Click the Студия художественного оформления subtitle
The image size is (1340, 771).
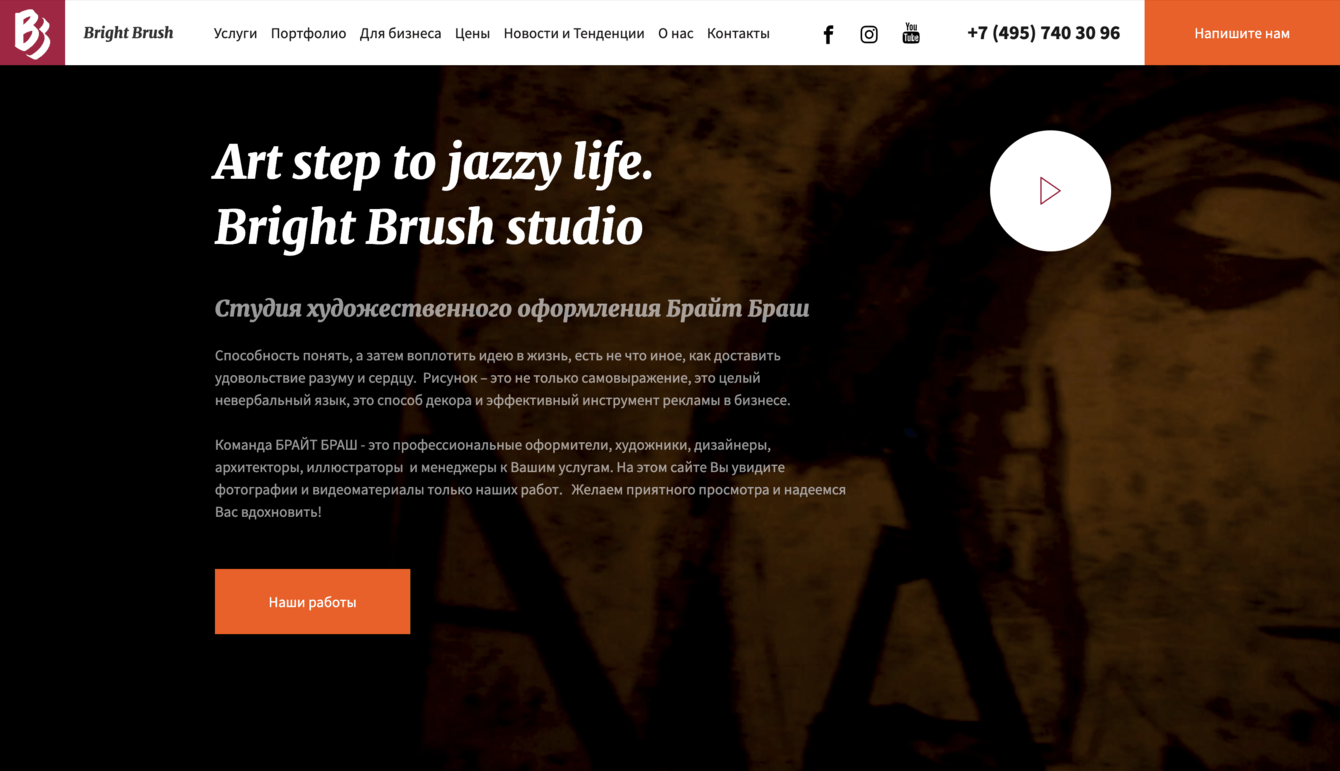click(x=512, y=308)
